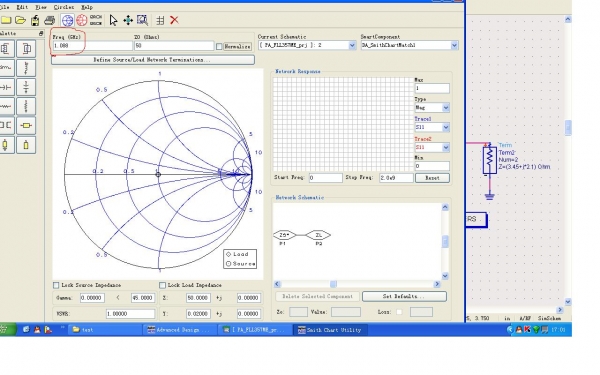Select the series capacitor palette icon
Screen dimensions: 600x375
pyautogui.click(x=6, y=87)
